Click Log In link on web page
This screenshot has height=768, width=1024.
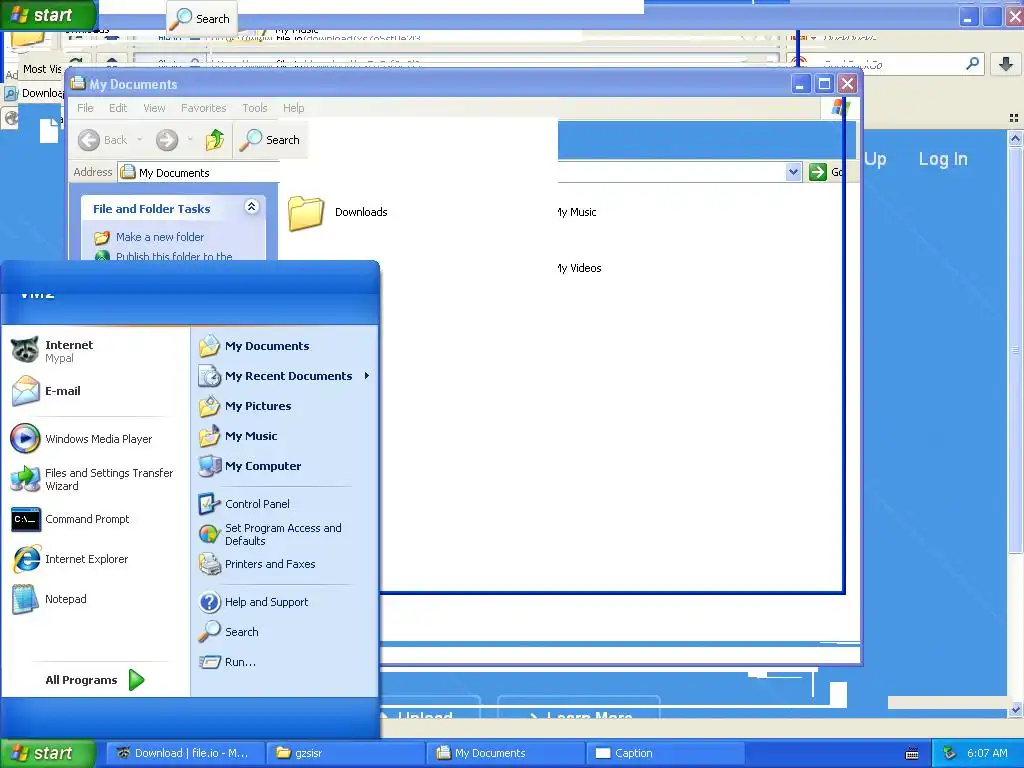[x=942, y=159]
